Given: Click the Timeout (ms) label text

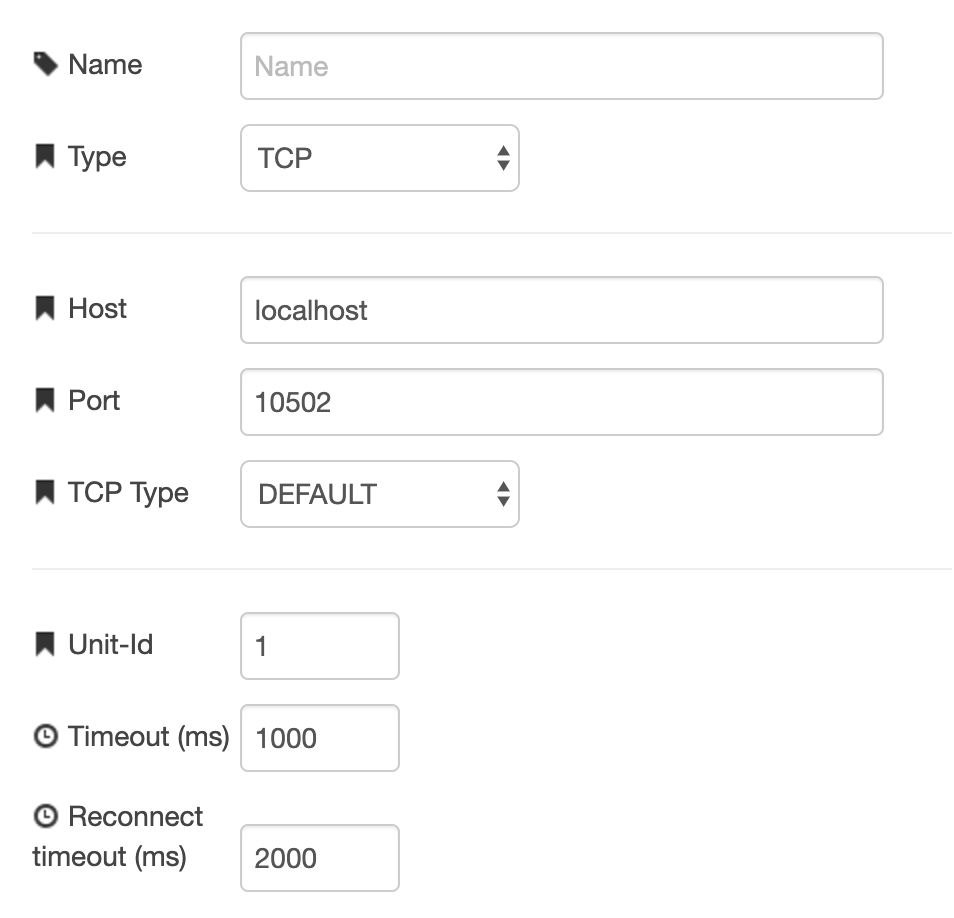Looking at the screenshot, I should coord(148,737).
